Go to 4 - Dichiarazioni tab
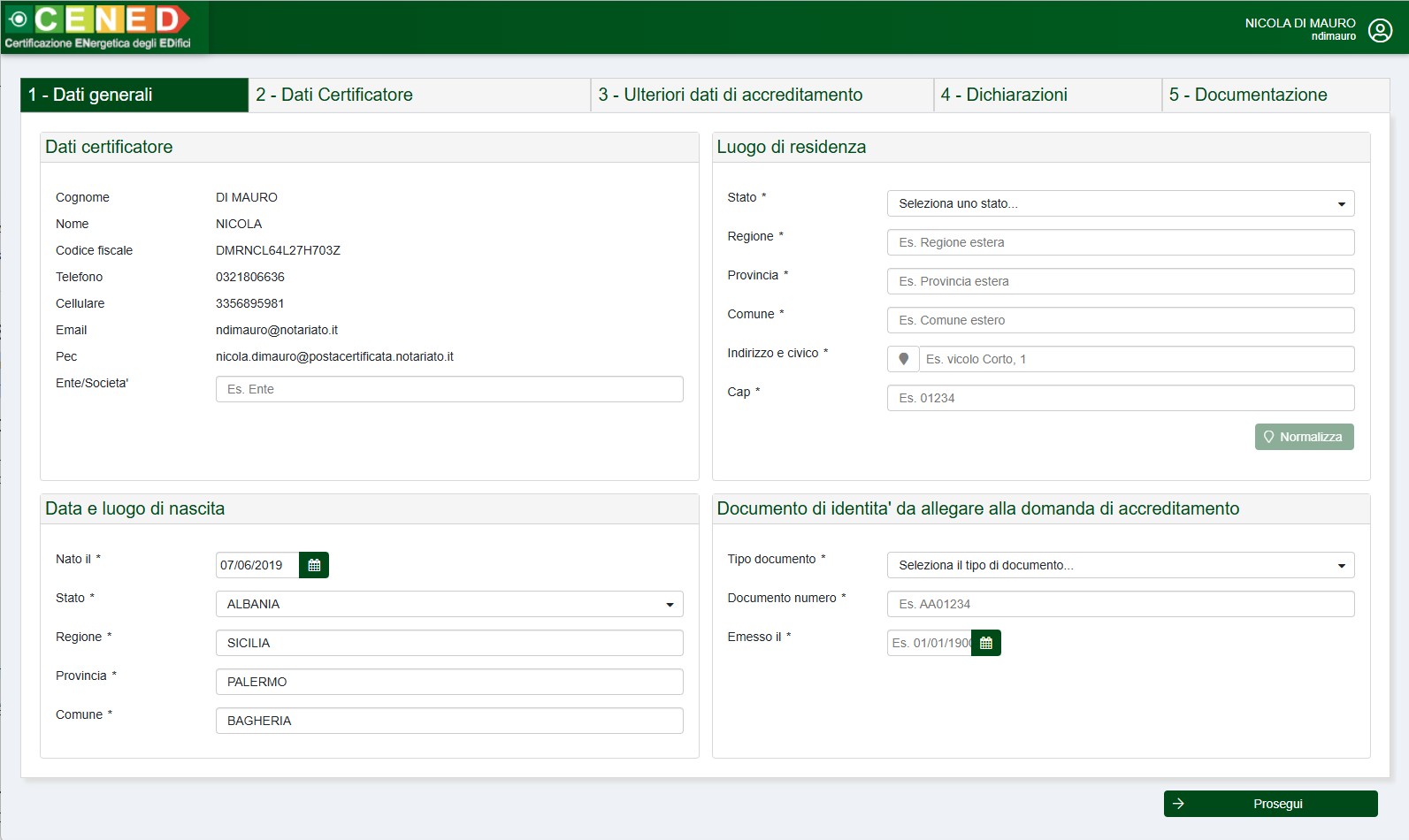The image size is (1409, 840). pos(1048,95)
